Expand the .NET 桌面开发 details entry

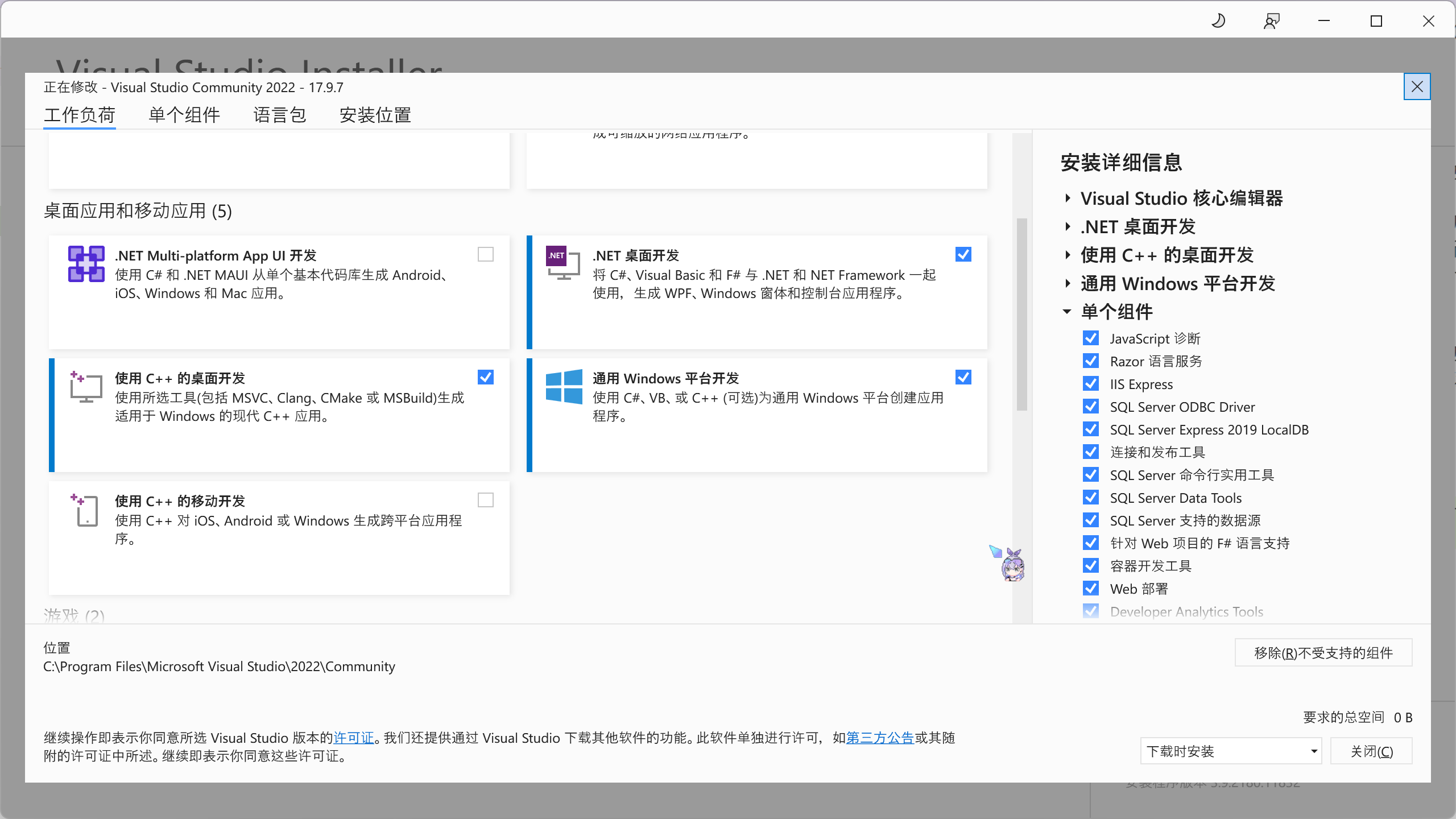1068,226
